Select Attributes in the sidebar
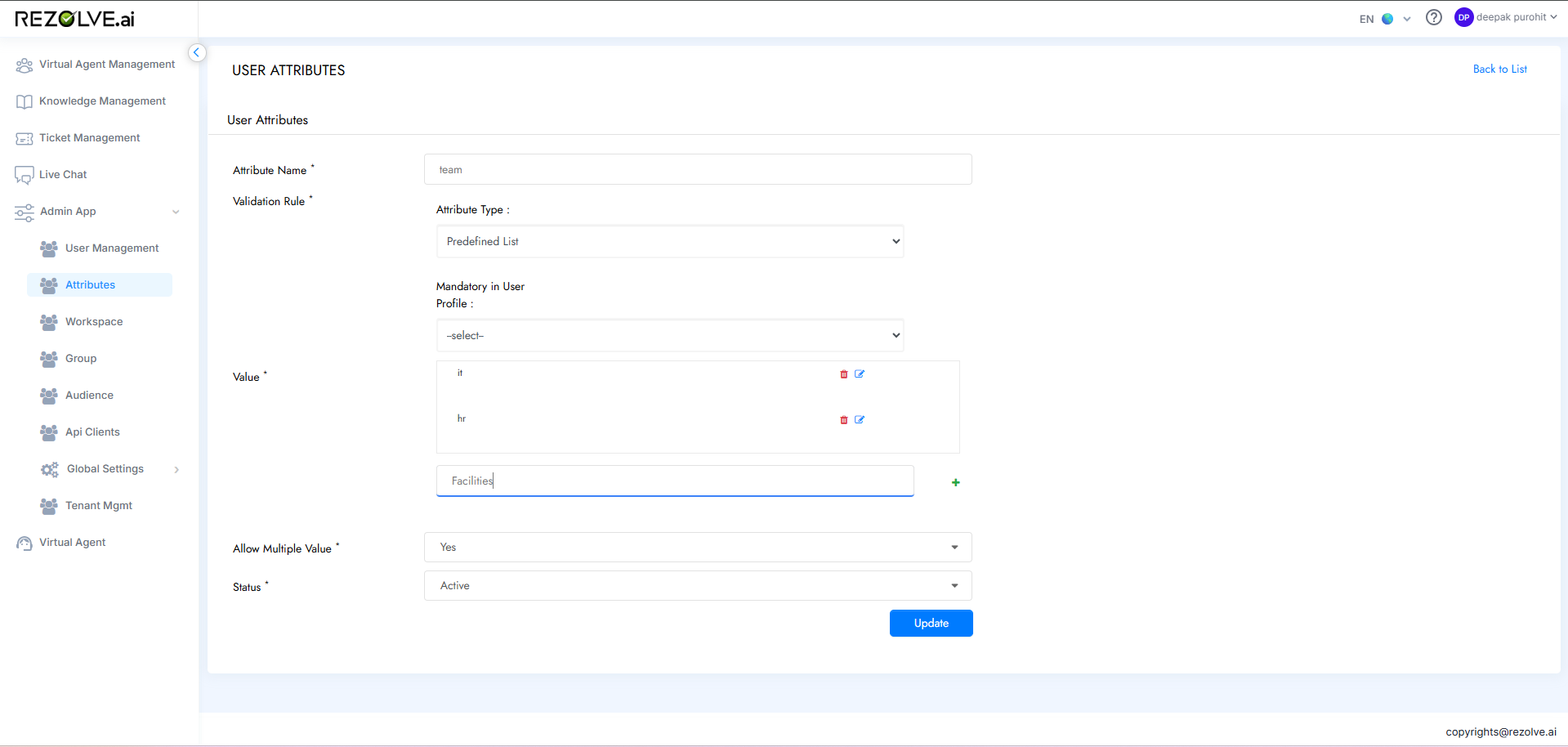1568x747 pixels. pyautogui.click(x=90, y=285)
